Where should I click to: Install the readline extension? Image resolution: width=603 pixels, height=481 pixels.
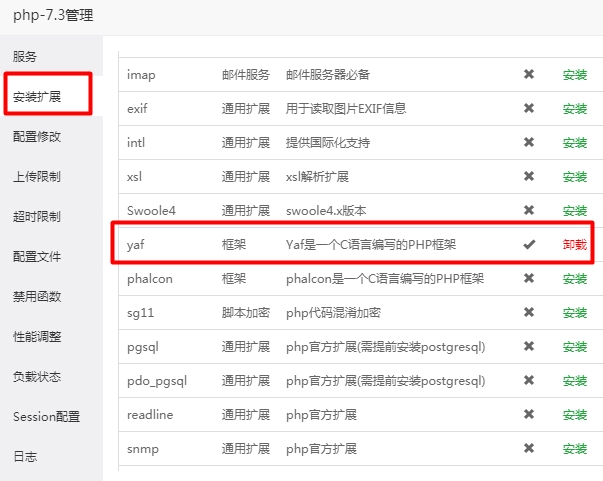575,415
